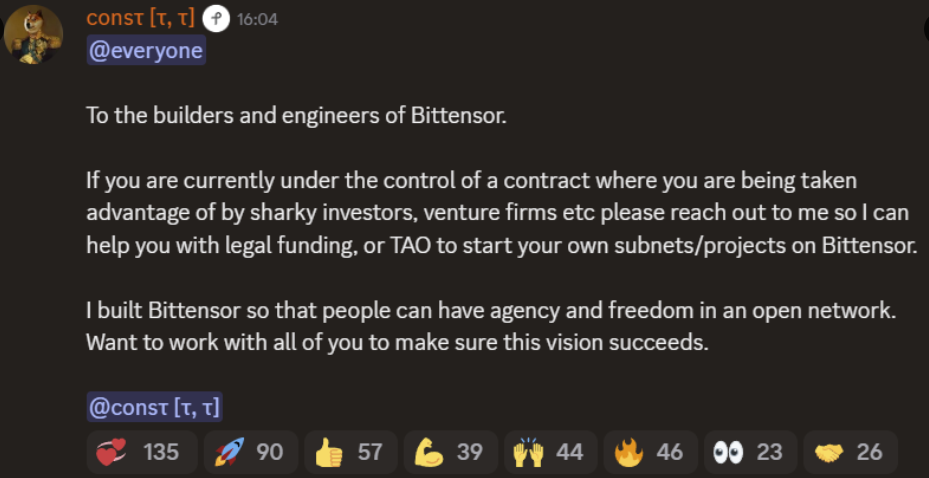This screenshot has width=929, height=478.
Task: Open the message author's profile avatar
Action: coord(33,37)
